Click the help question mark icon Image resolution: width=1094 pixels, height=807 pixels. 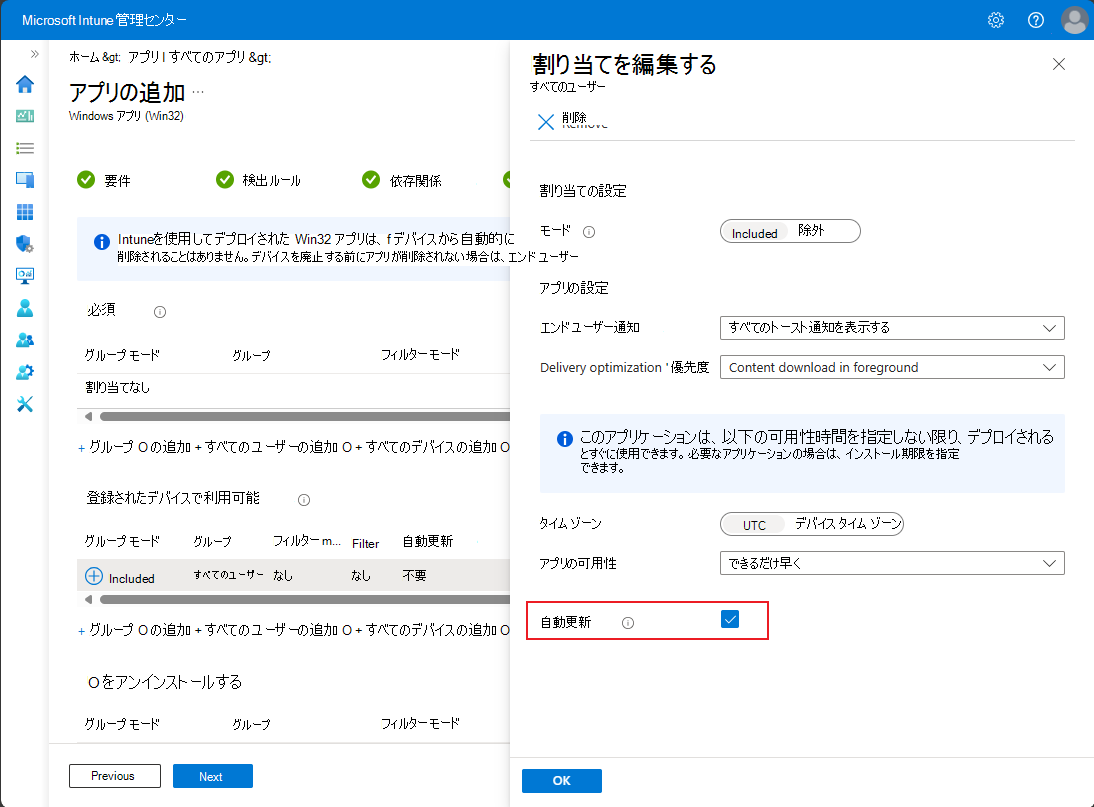[1036, 20]
